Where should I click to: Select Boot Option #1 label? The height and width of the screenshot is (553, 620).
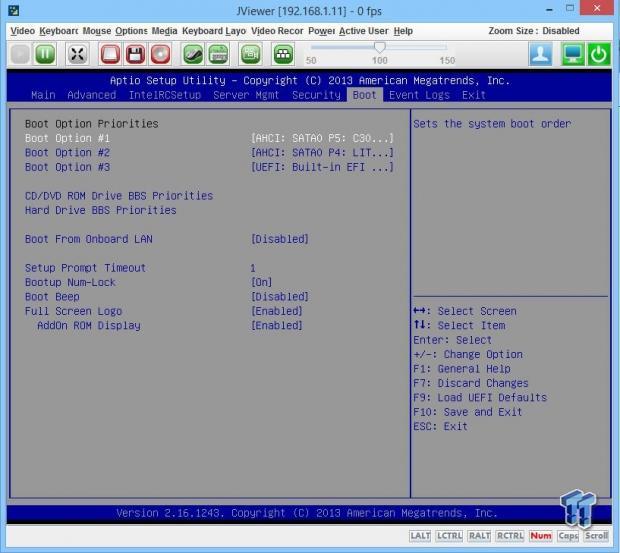pyautogui.click(x=67, y=138)
